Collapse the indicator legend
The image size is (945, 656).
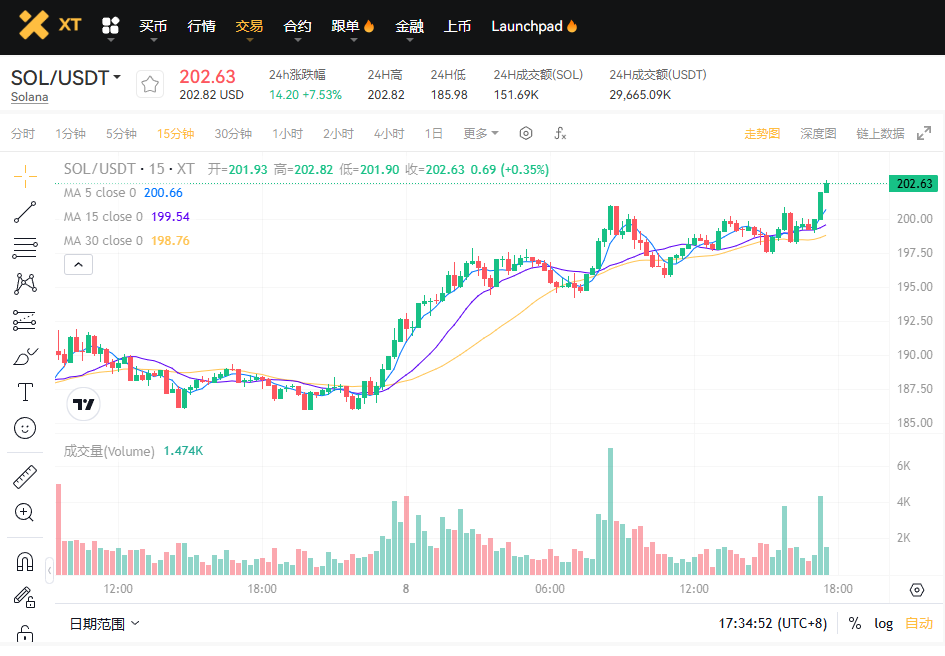point(78,265)
